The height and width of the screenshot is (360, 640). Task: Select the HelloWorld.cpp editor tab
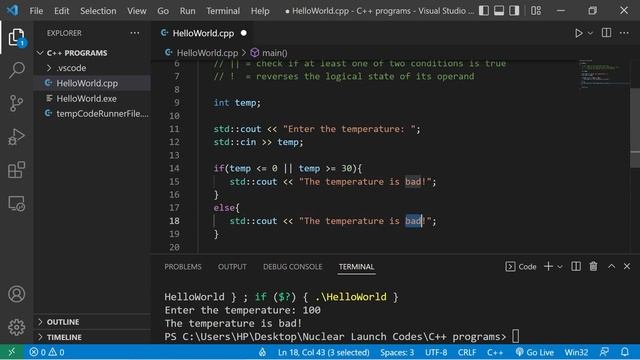(x=203, y=33)
